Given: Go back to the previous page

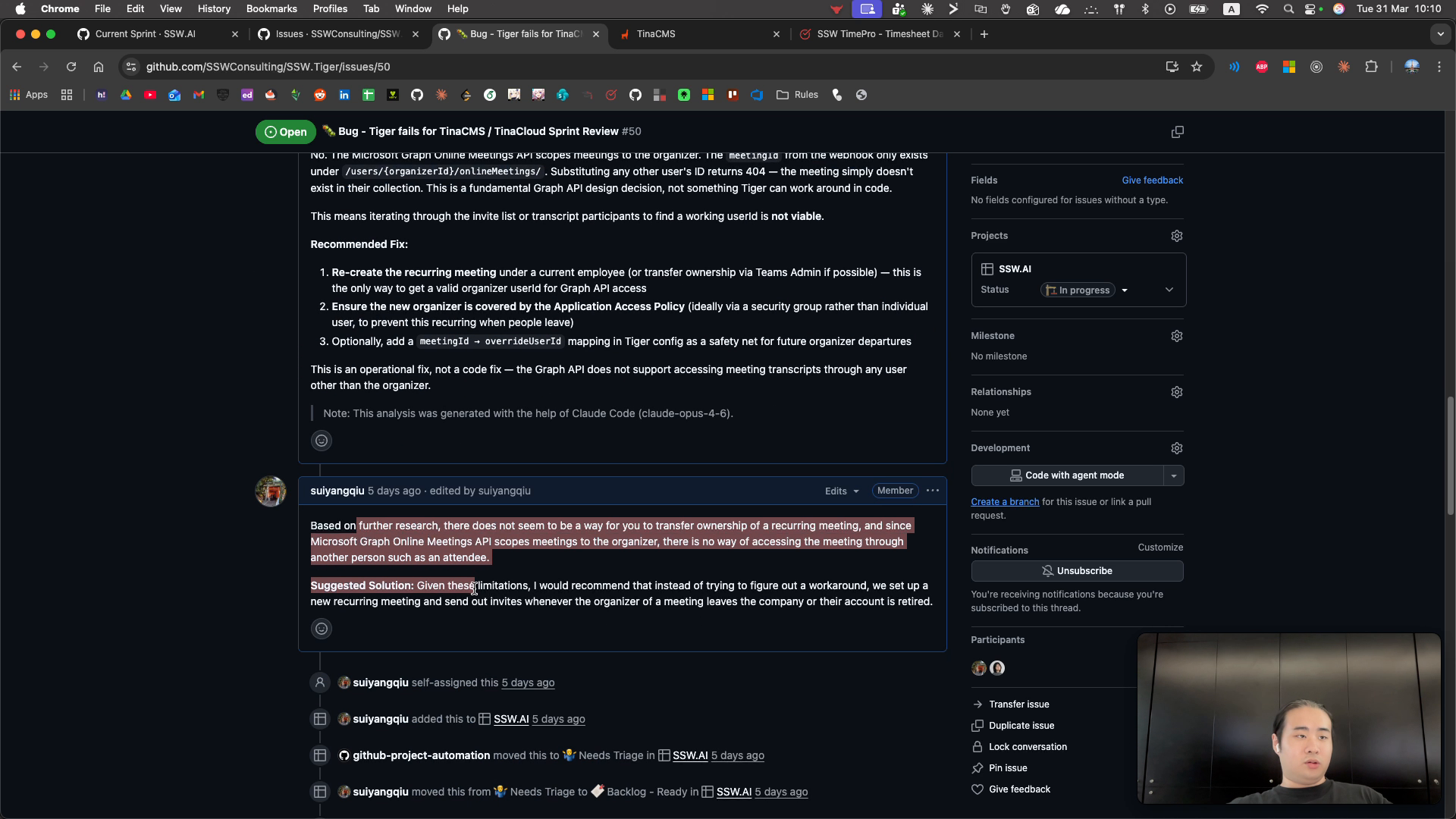Looking at the screenshot, I should (17, 67).
